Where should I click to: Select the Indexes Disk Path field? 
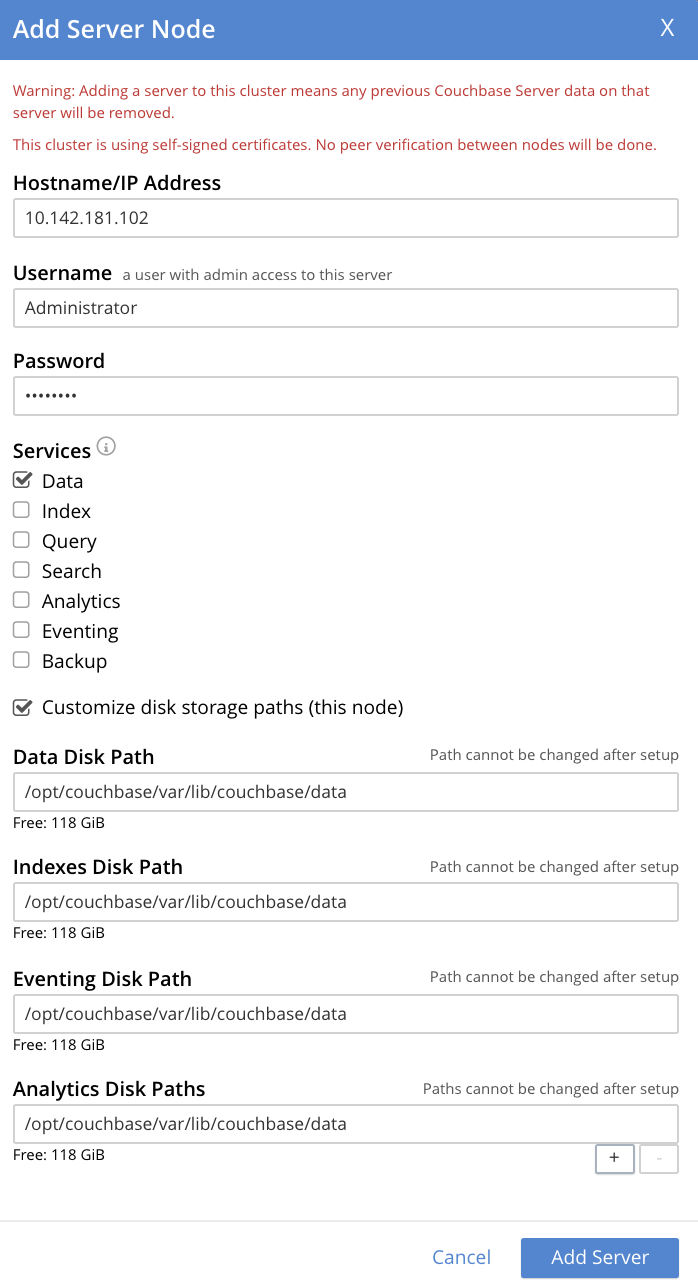(345, 901)
